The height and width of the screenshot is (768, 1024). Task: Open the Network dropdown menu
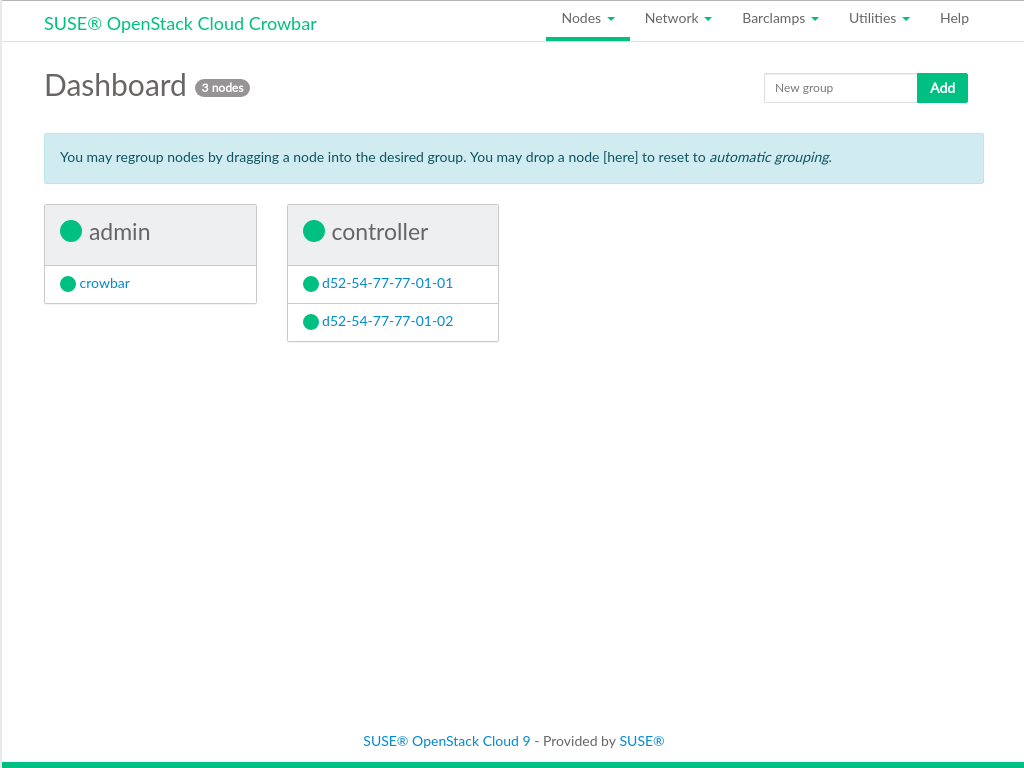pos(678,19)
